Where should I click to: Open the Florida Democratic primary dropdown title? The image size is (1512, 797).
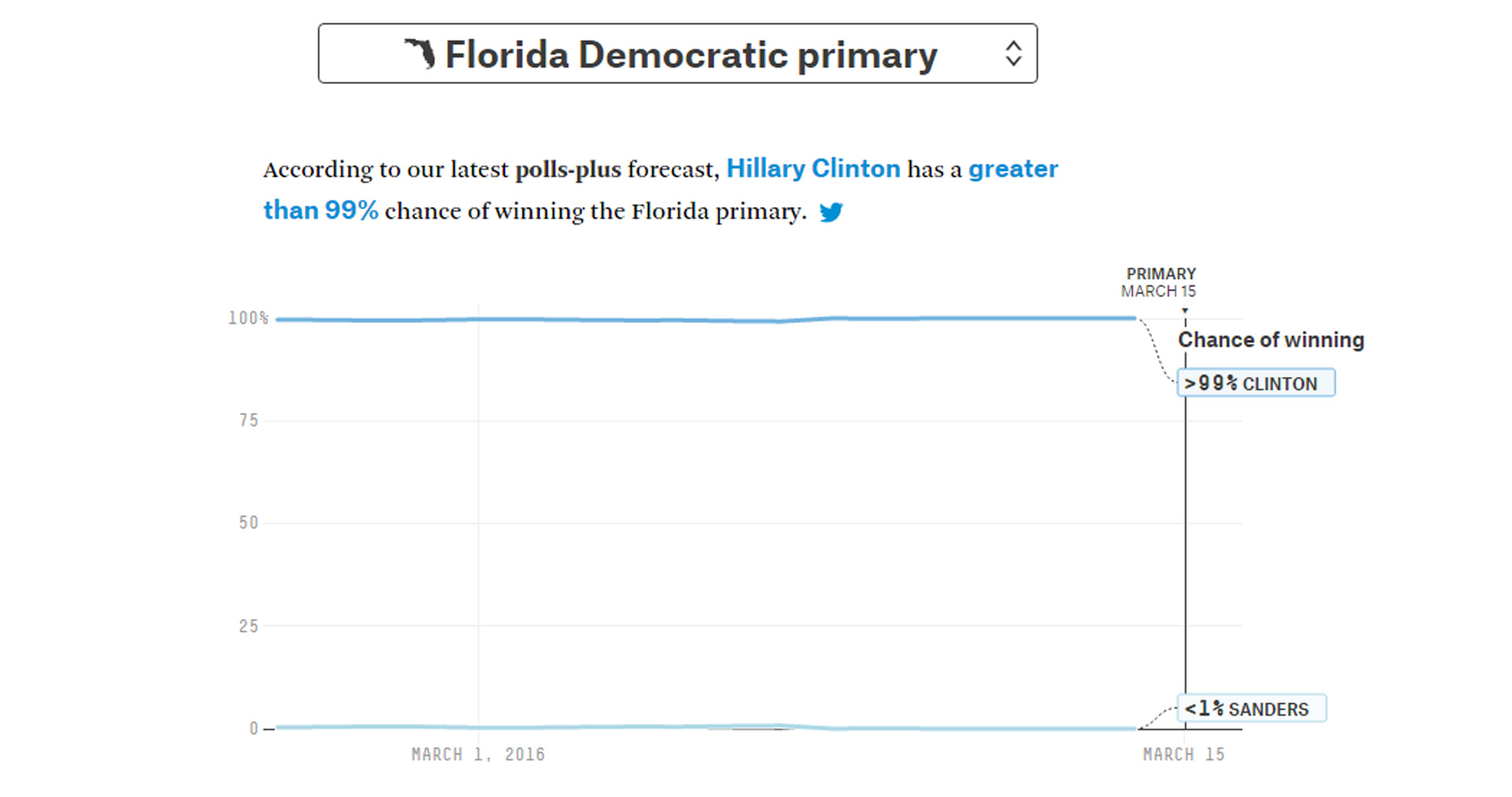click(x=691, y=54)
